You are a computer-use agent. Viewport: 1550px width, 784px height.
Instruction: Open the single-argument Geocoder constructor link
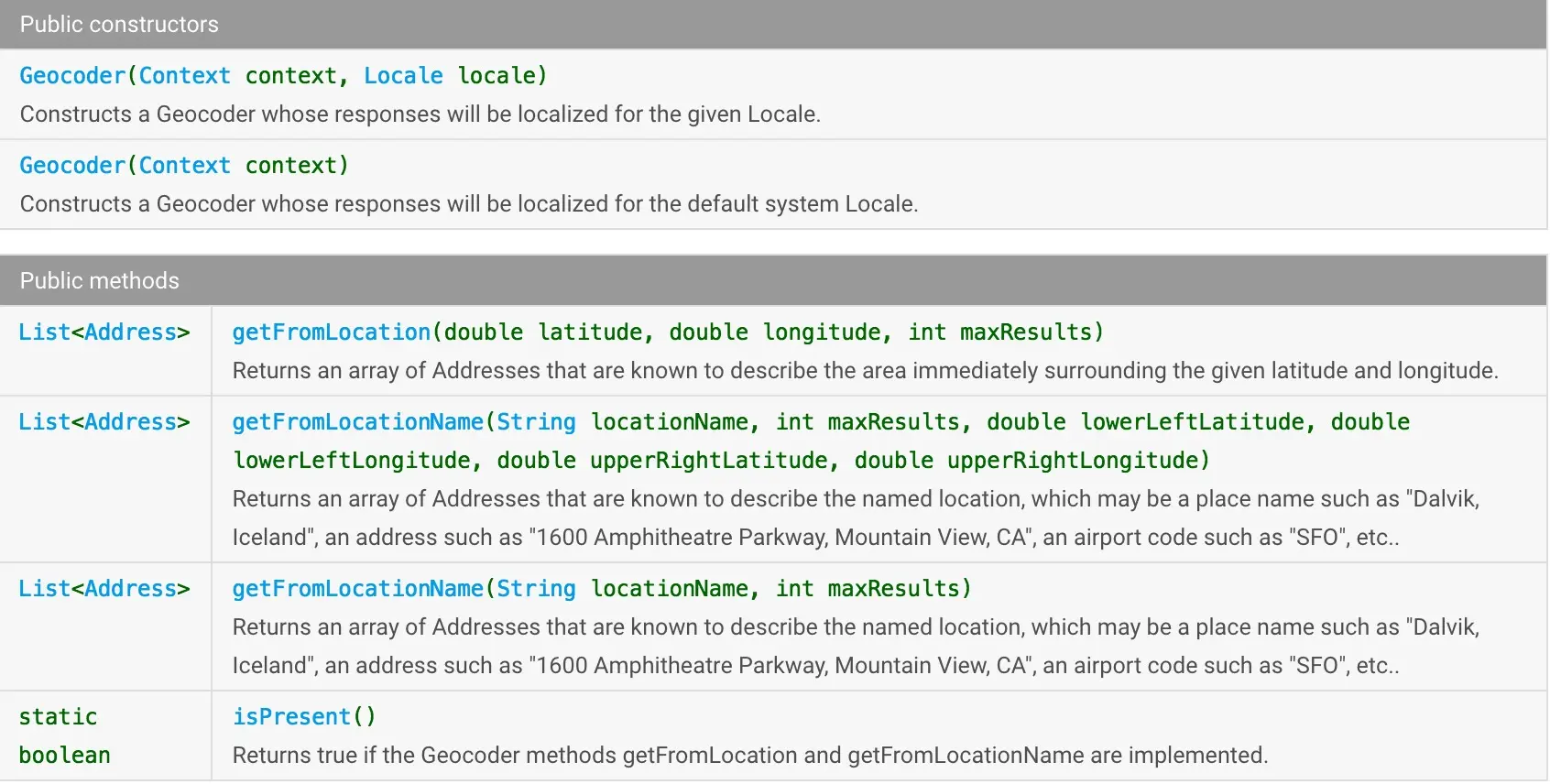click(71, 166)
